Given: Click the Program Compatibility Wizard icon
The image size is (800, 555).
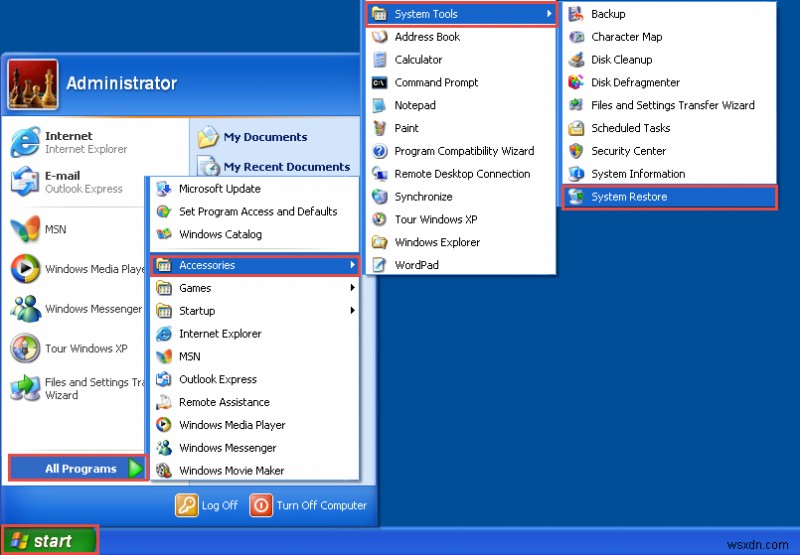Looking at the screenshot, I should click(x=379, y=151).
